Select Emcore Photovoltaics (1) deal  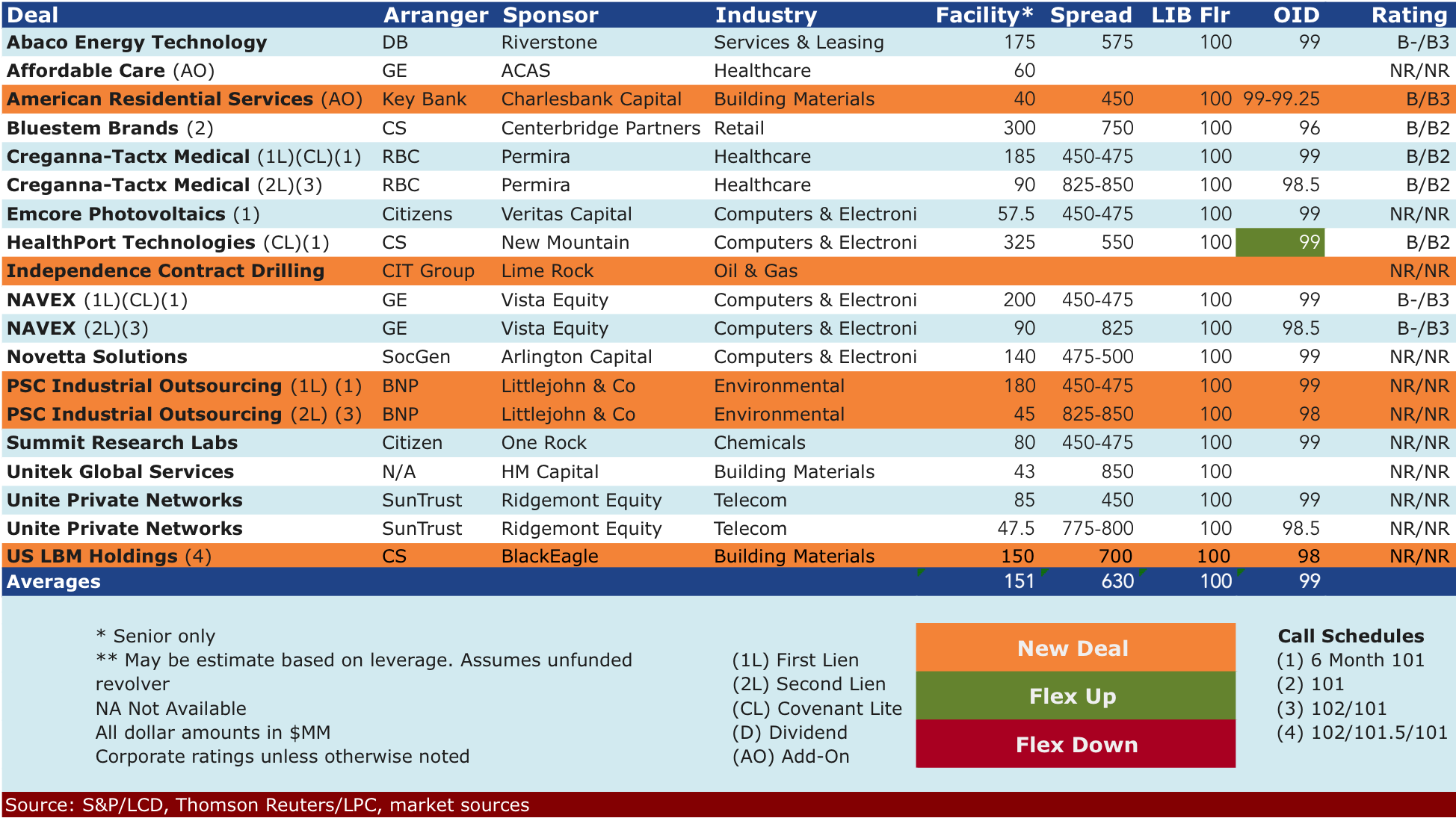pyautogui.click(x=133, y=214)
